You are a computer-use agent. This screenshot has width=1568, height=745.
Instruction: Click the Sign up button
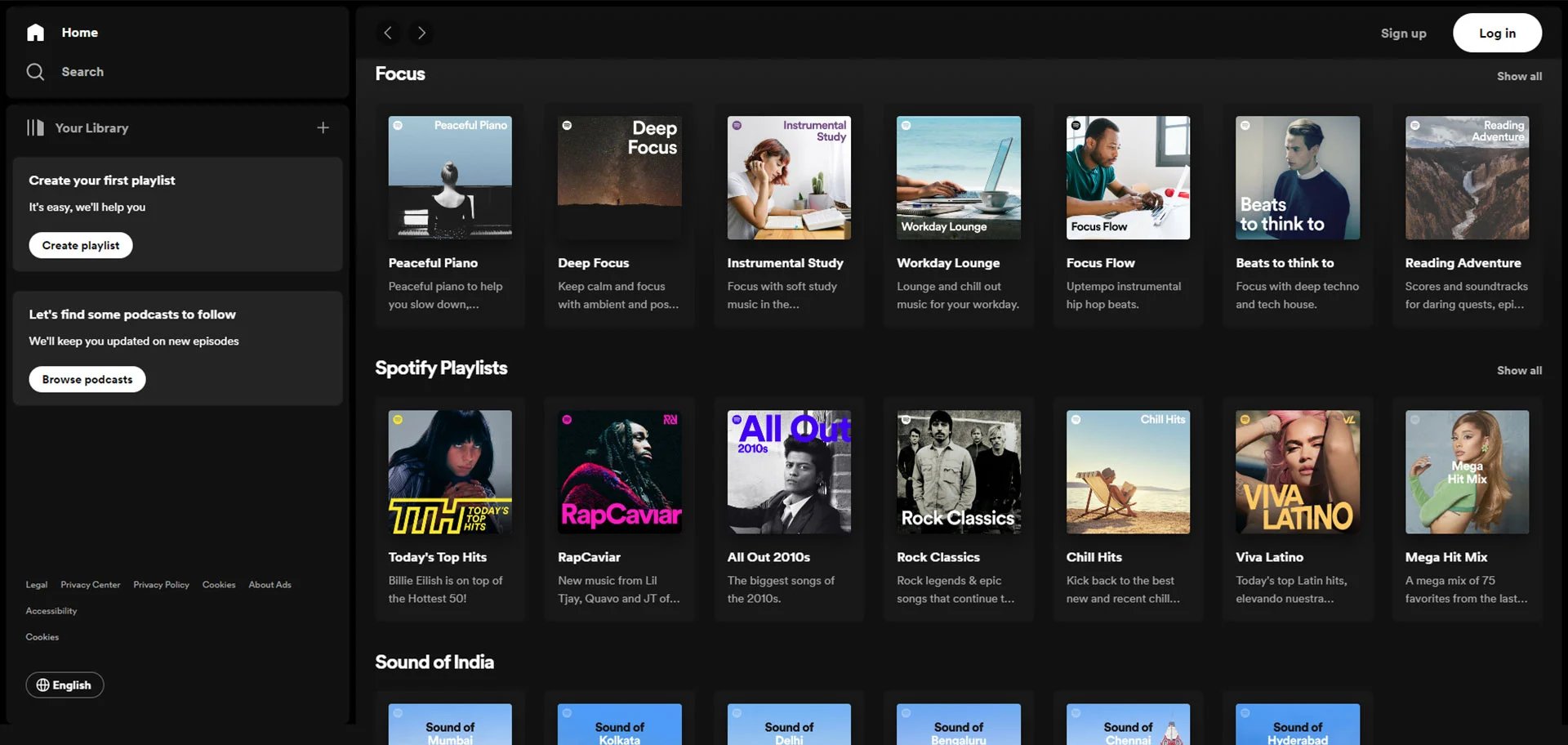[1403, 33]
